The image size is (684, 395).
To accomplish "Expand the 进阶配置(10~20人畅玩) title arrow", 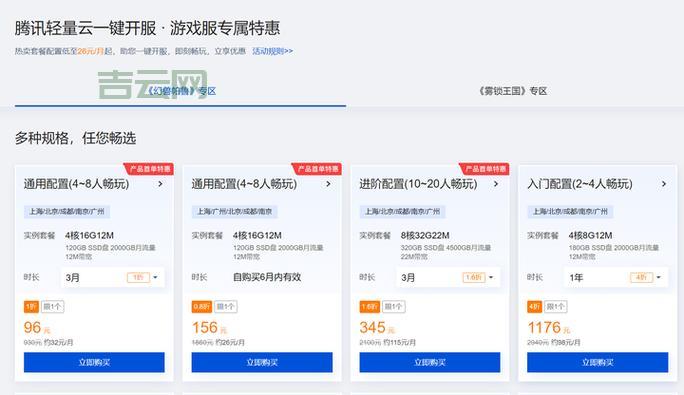I will click(496, 184).
